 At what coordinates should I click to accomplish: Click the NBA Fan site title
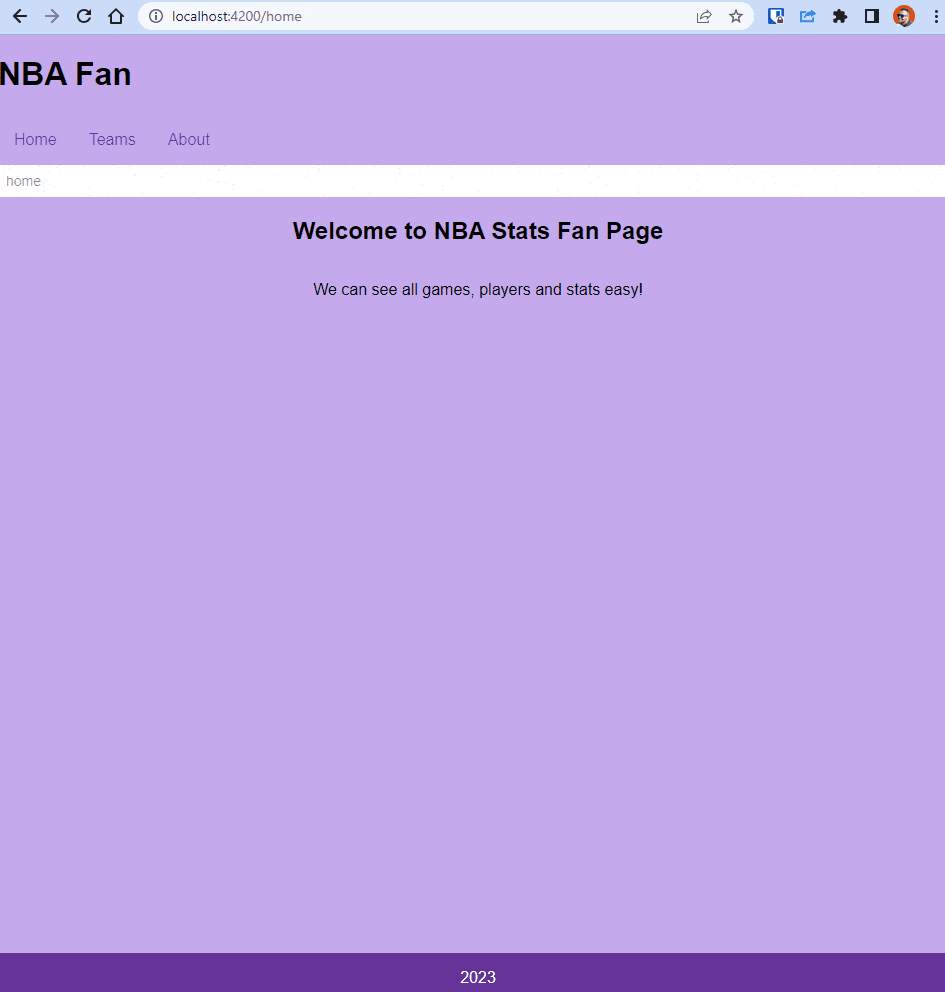66,74
